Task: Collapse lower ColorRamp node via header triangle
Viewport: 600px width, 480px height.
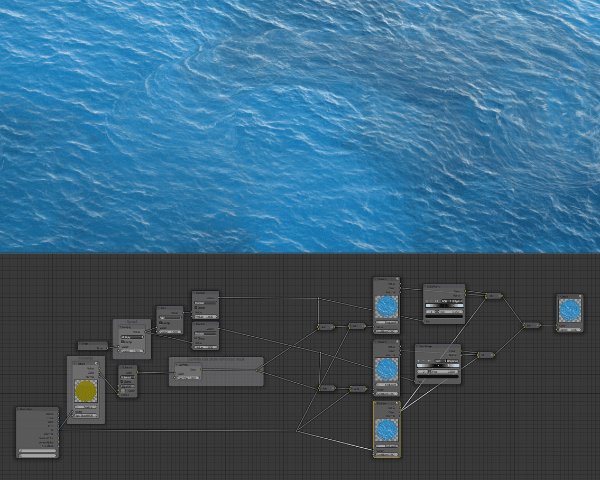Action: click(418, 346)
